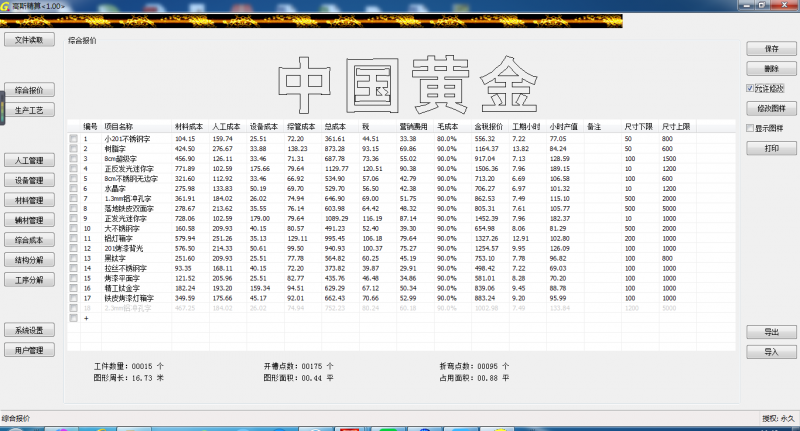The height and width of the screenshot is (431, 800).
Task: Click the 修改图样 button
Action: 771,108
